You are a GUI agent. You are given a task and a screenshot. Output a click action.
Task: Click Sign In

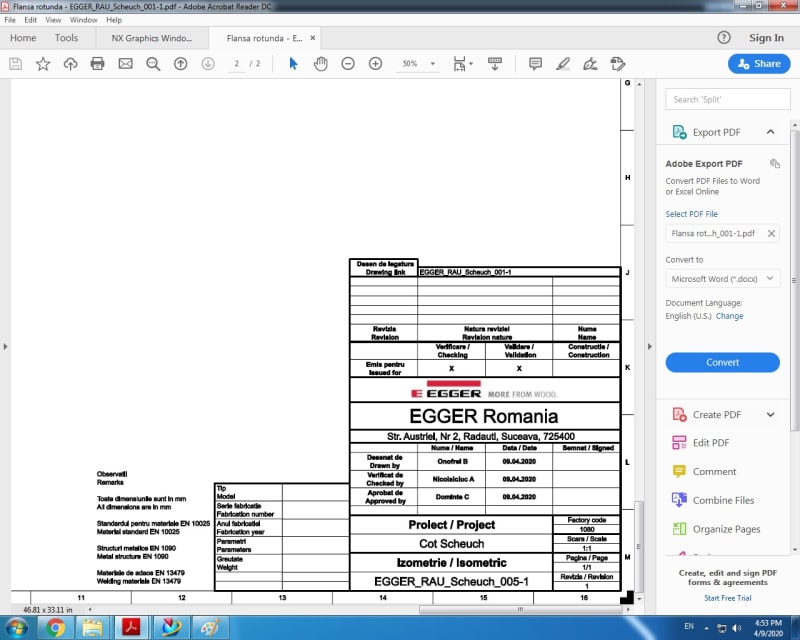coord(766,38)
